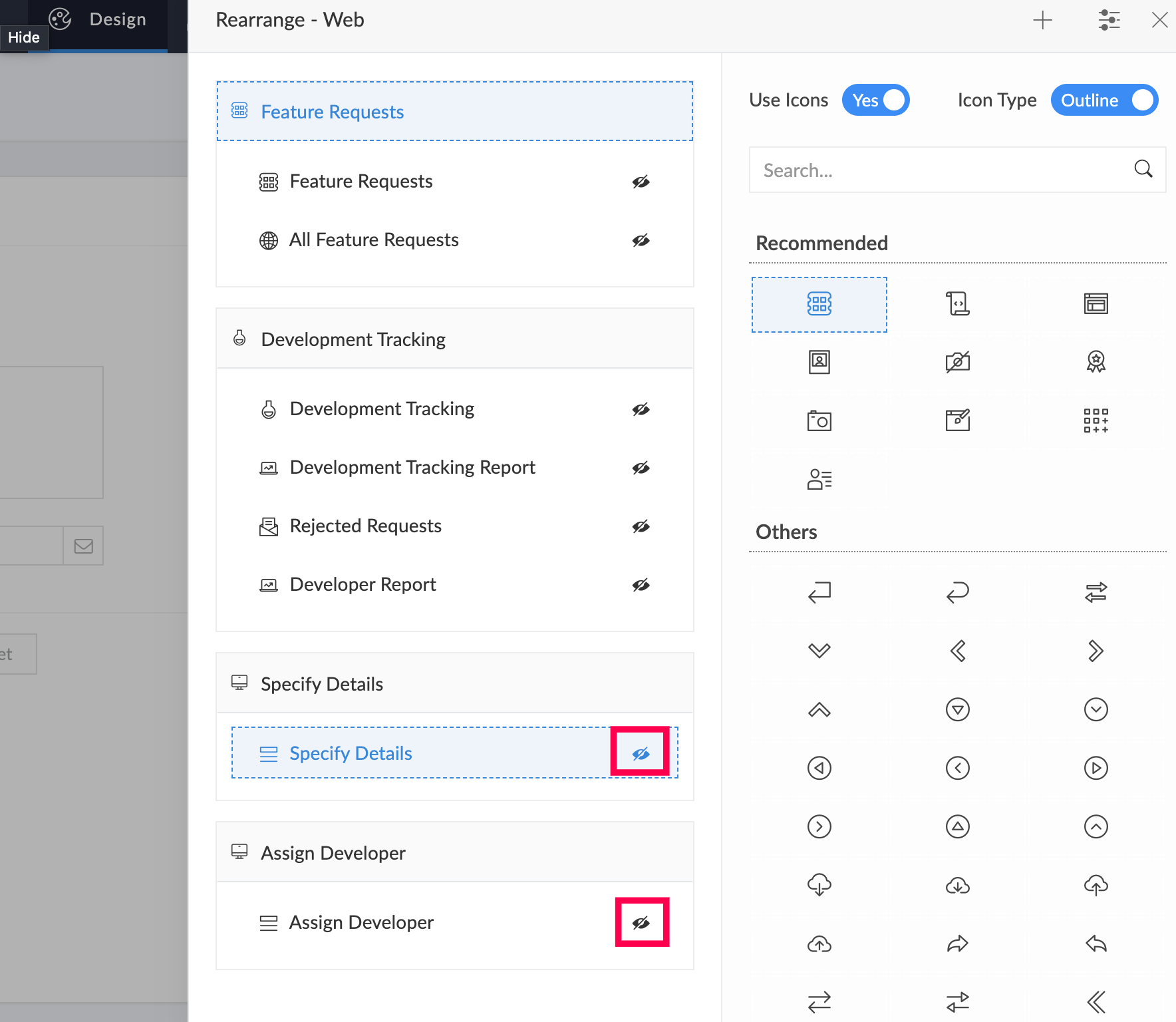Image resolution: width=1176 pixels, height=1022 pixels.
Task: Select the camera icon in Recommended
Action: (819, 421)
